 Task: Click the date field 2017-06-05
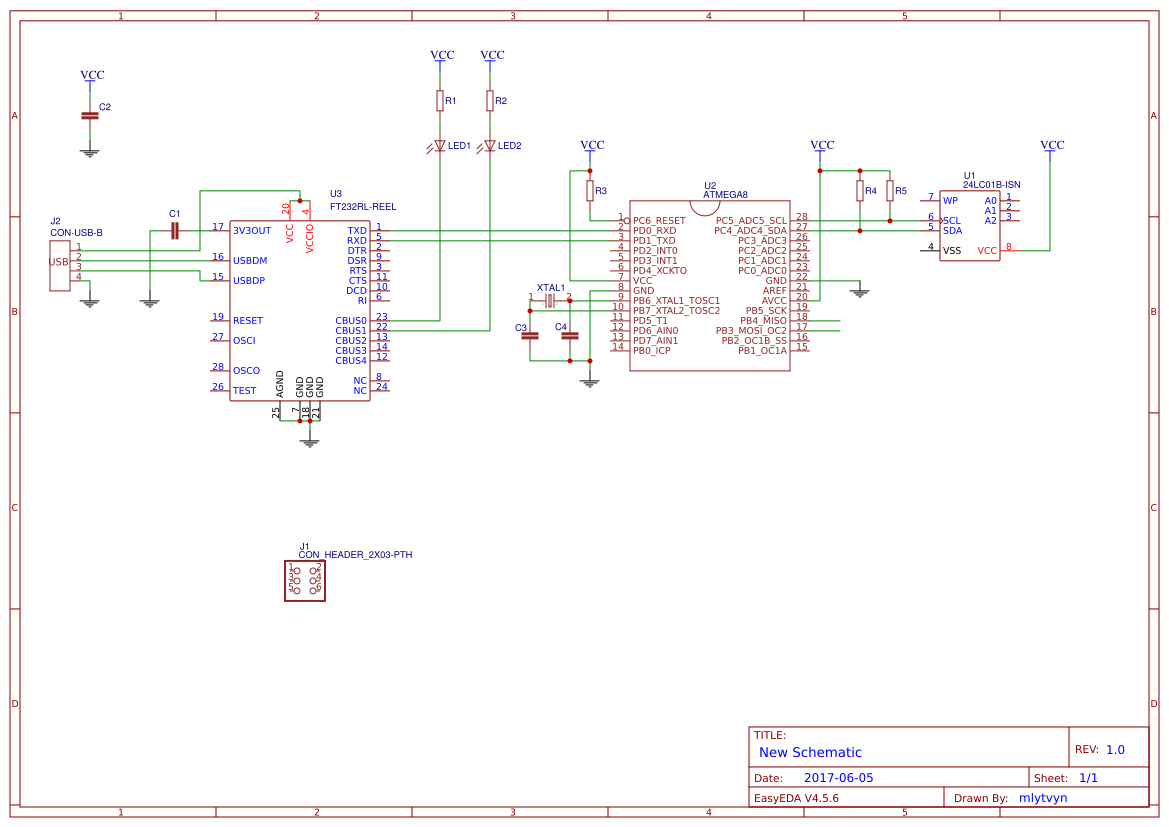click(838, 776)
